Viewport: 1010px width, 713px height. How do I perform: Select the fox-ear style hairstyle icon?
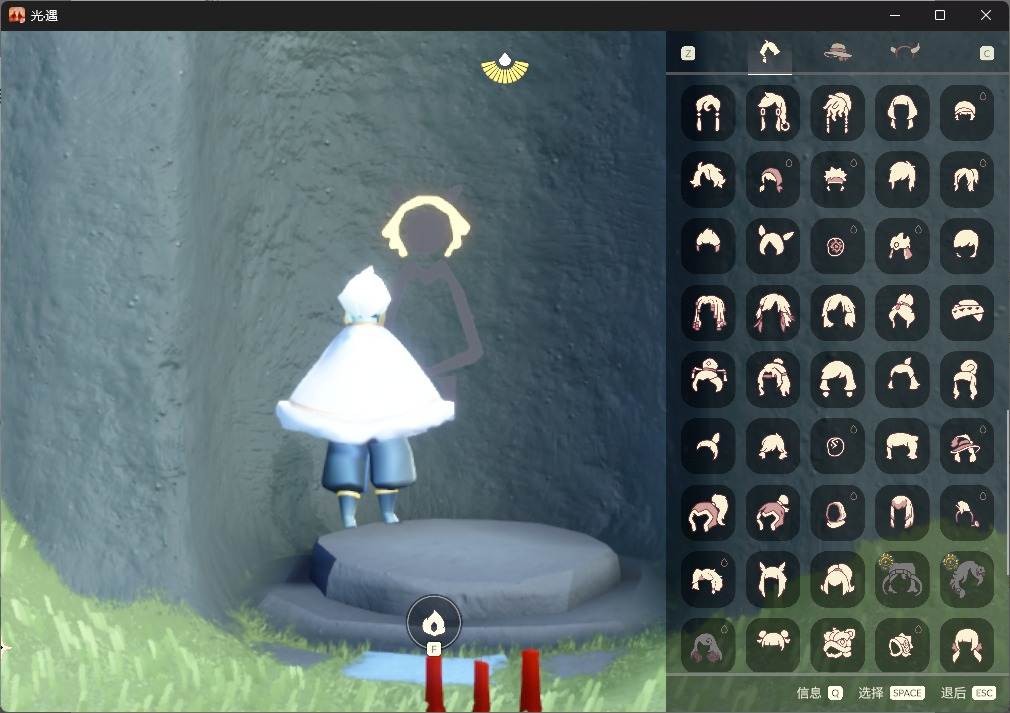coord(773,245)
